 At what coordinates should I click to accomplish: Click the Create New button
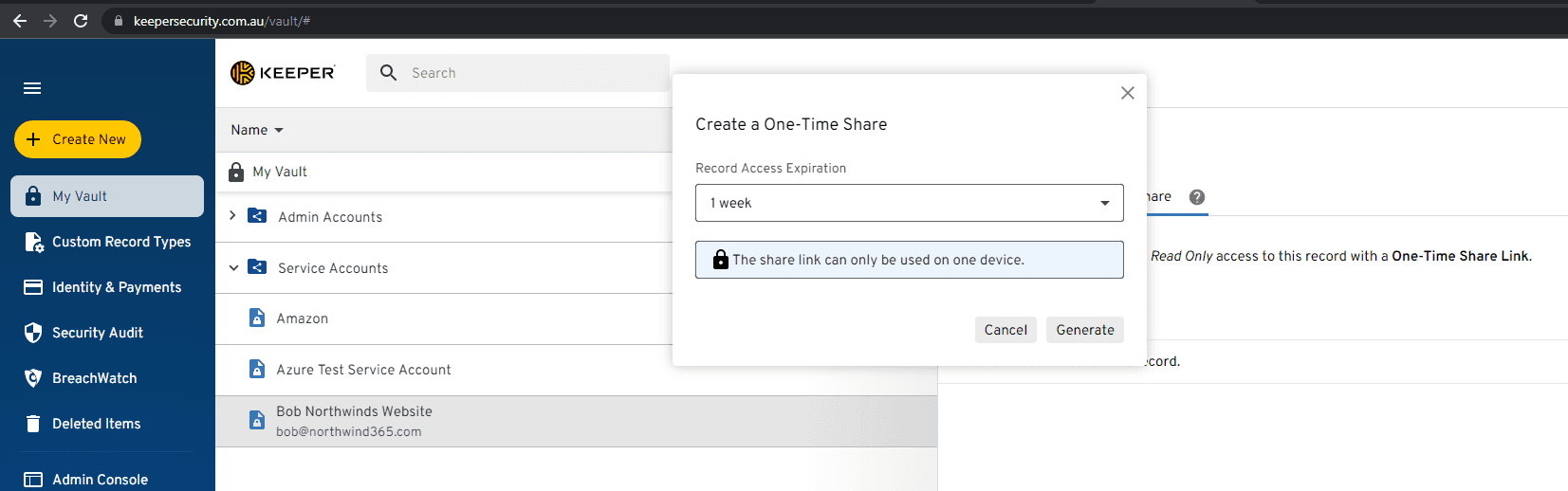(78, 139)
